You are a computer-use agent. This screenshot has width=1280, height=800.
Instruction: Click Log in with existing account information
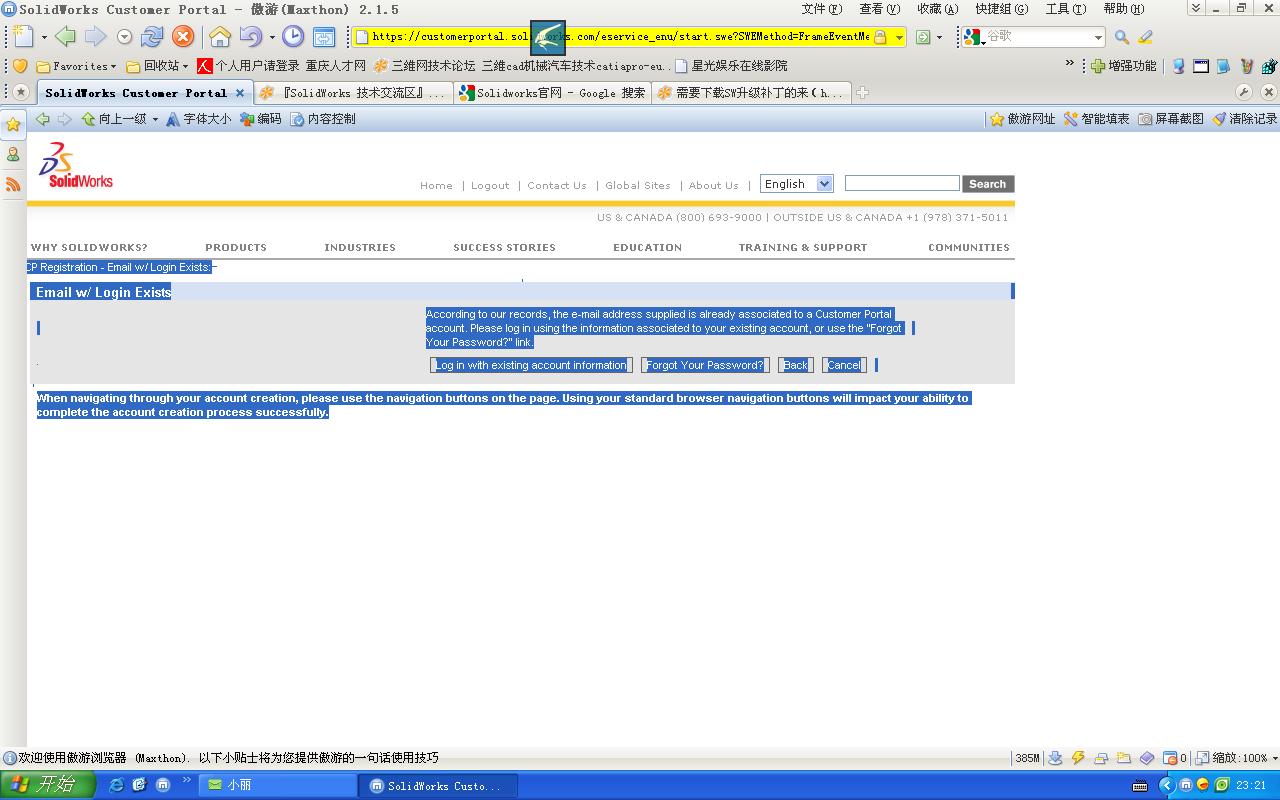point(531,365)
